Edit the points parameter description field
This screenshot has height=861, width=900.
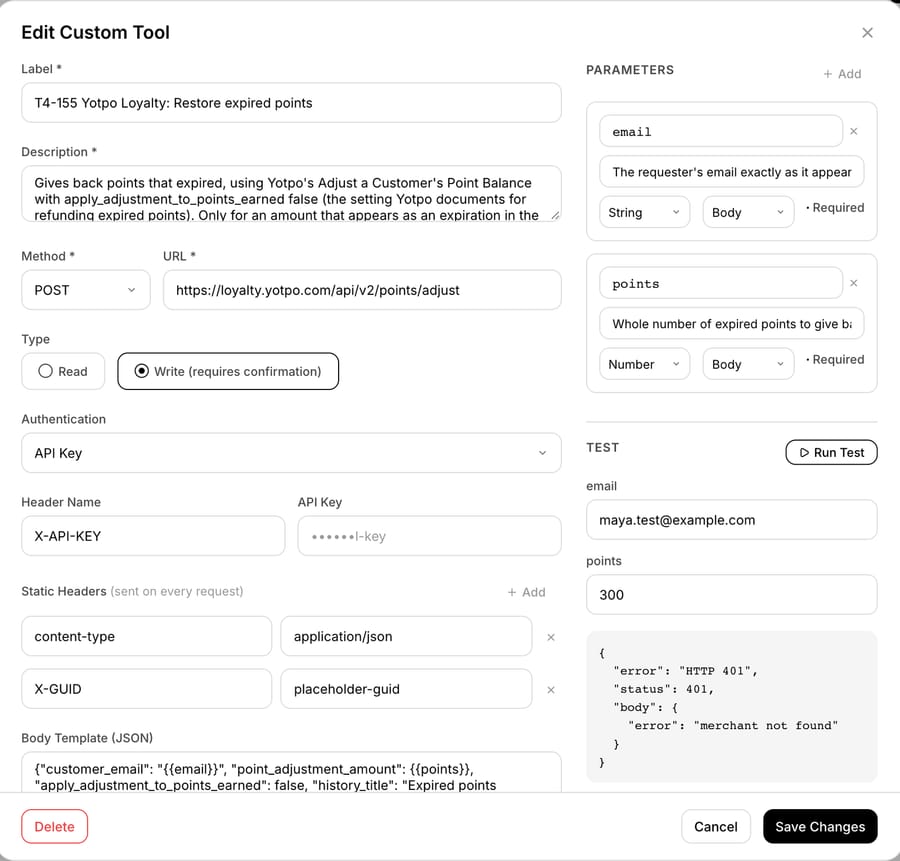pyautogui.click(x=731, y=324)
